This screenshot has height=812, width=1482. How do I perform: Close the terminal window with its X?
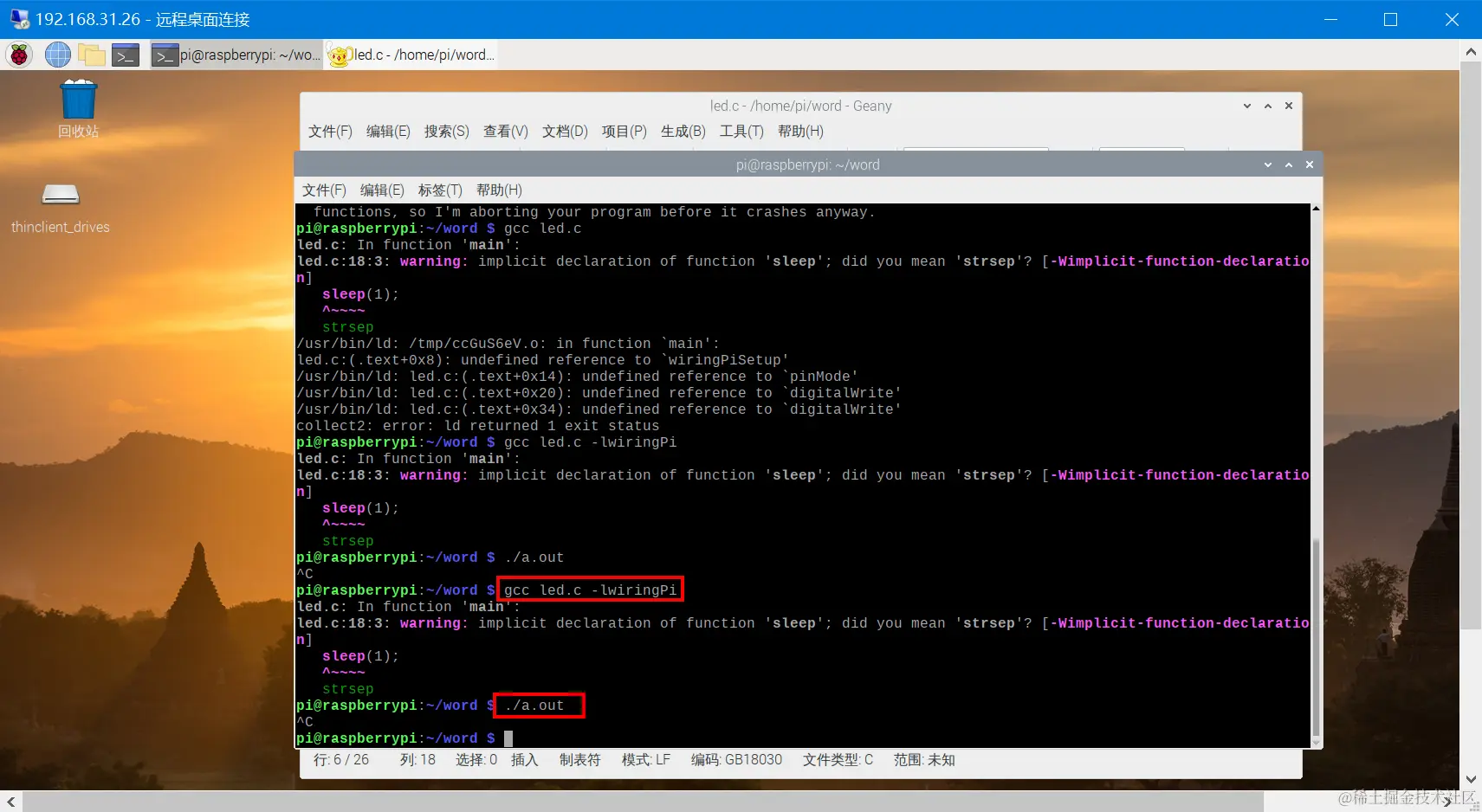click(1310, 164)
